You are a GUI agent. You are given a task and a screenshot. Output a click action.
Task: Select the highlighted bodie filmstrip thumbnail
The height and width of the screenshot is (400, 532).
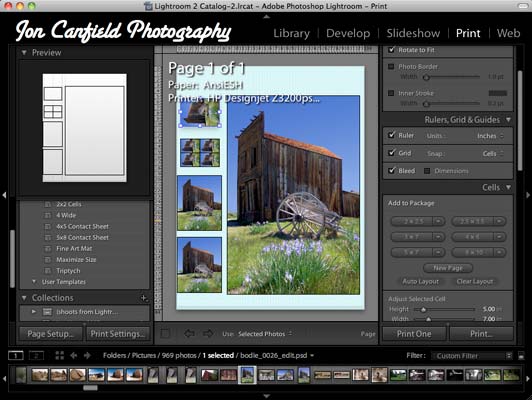click(247, 375)
